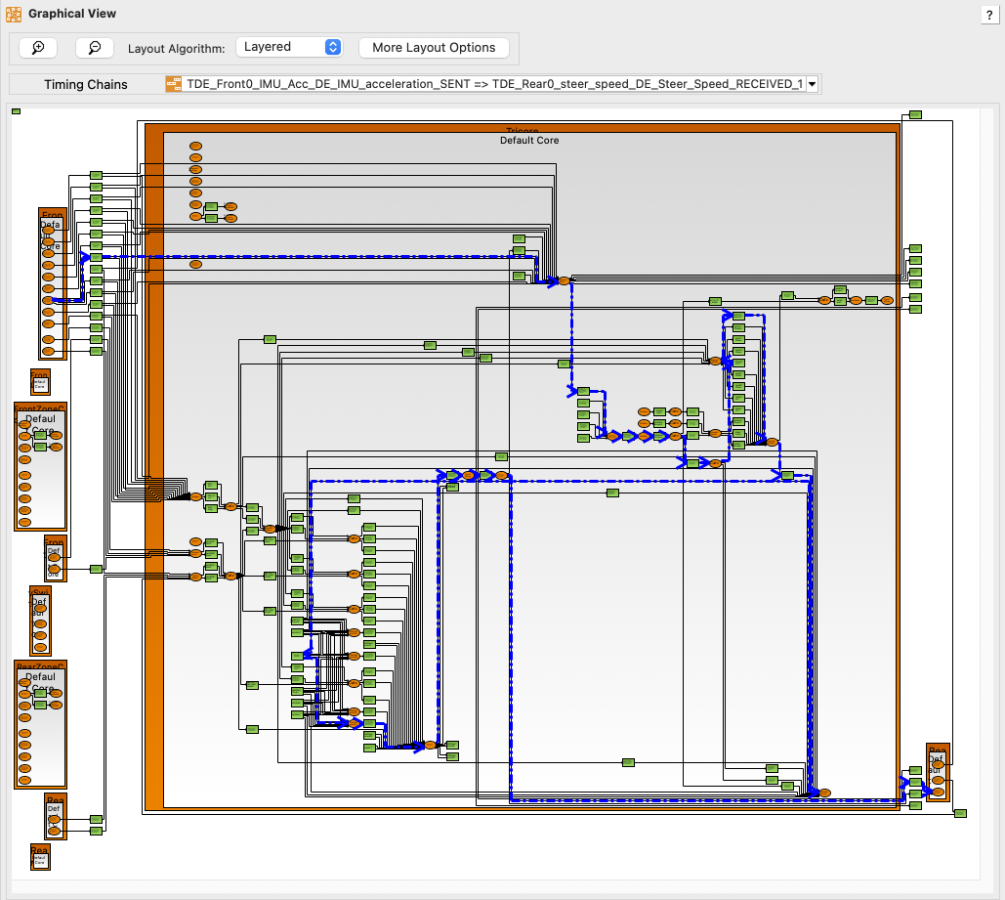Open More Layout Options
This screenshot has width=1005, height=900.
coord(434,47)
